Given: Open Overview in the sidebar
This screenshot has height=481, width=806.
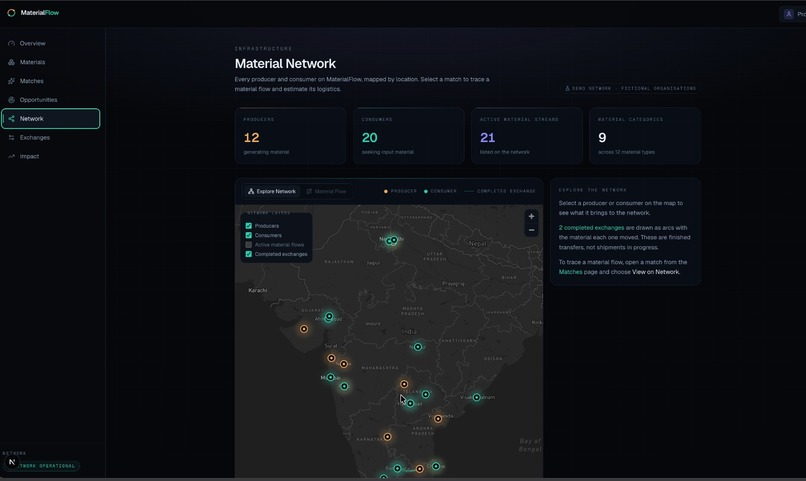Looking at the screenshot, I should click(50, 43).
